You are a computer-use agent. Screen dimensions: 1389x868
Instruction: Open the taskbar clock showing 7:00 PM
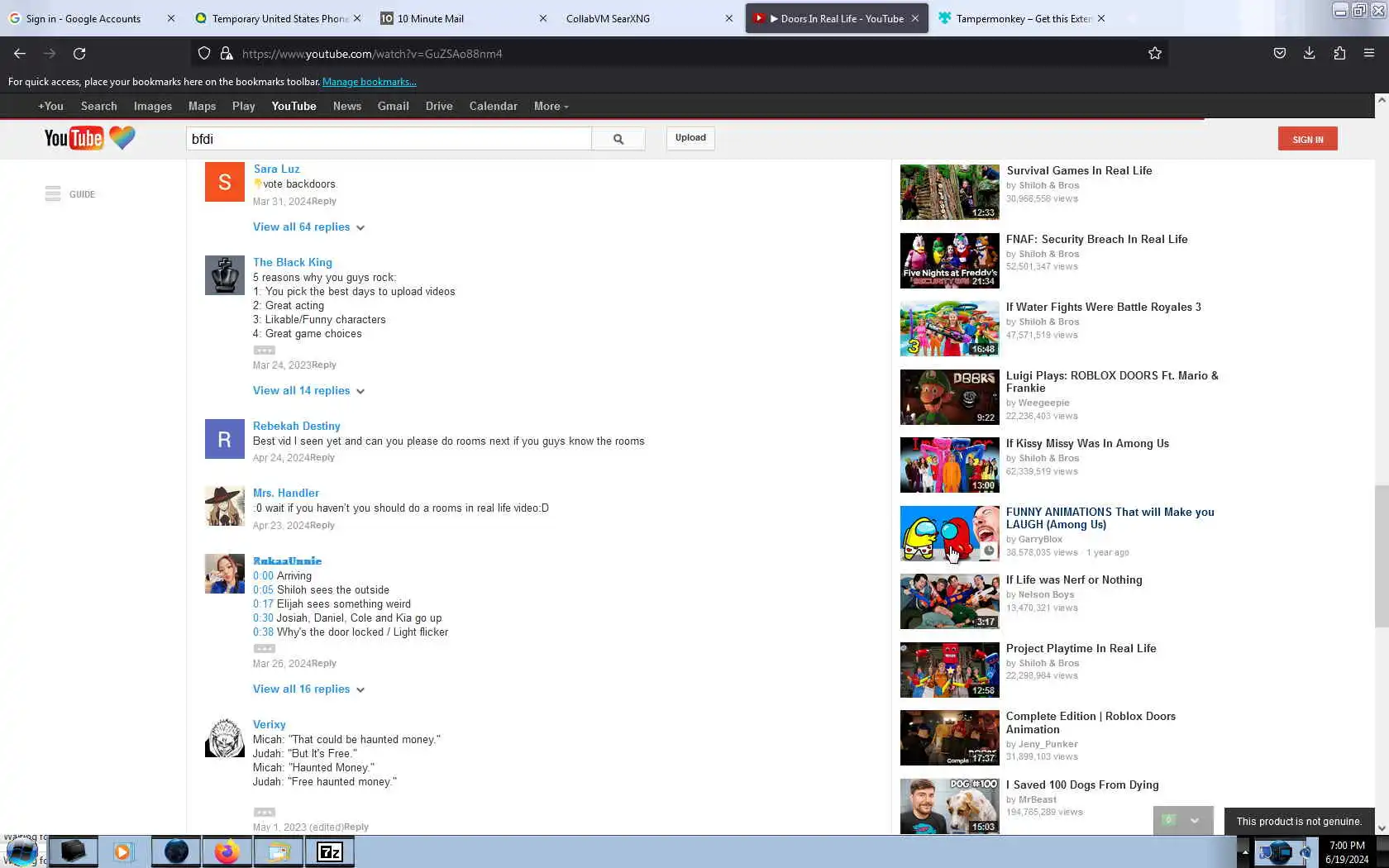coord(1347,851)
